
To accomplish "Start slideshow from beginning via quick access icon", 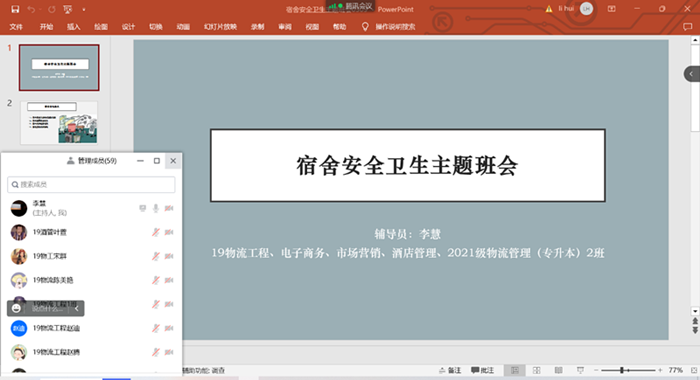I will (68, 9).
